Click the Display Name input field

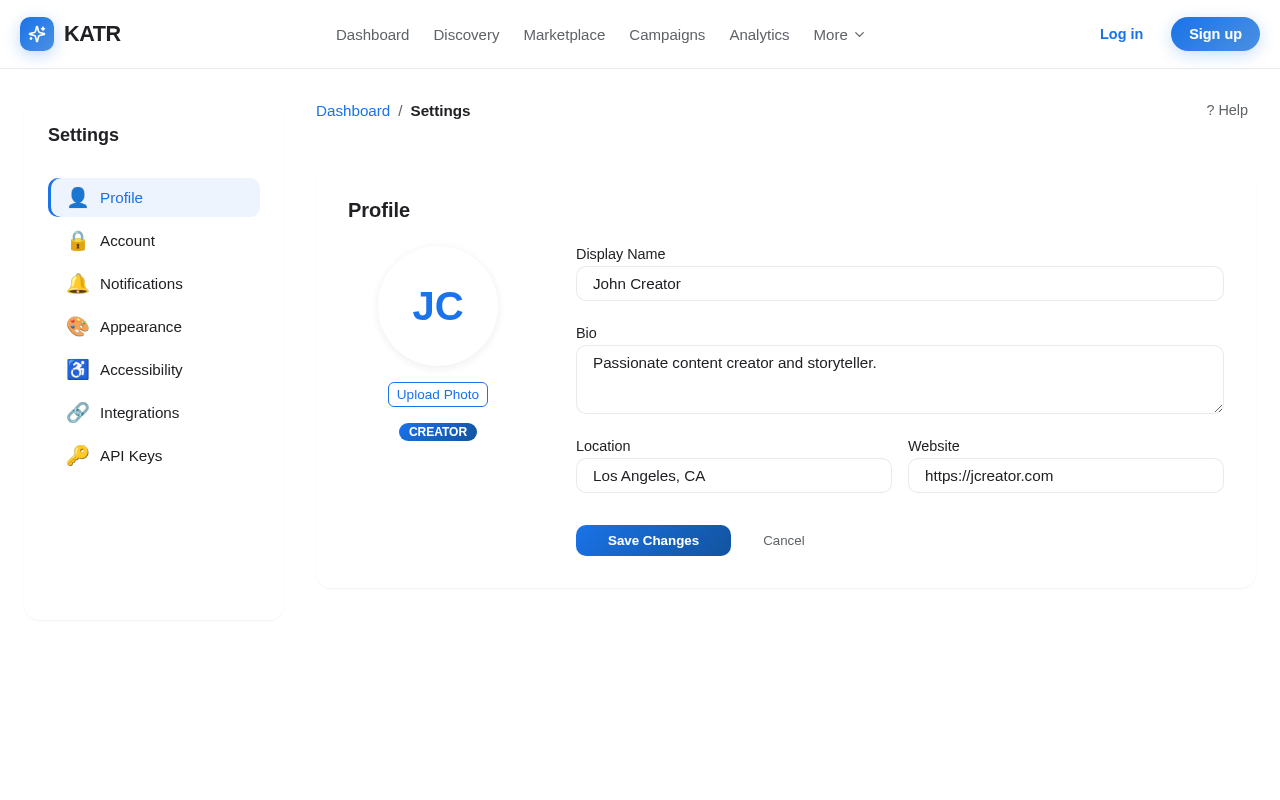900,284
